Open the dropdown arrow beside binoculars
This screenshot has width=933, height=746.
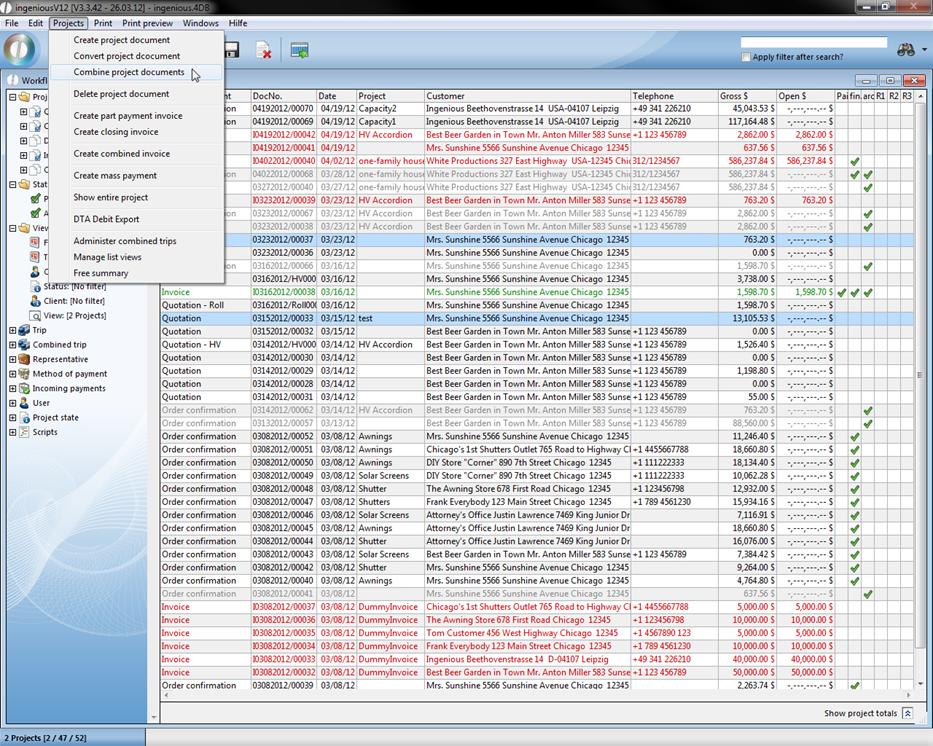click(x=925, y=50)
